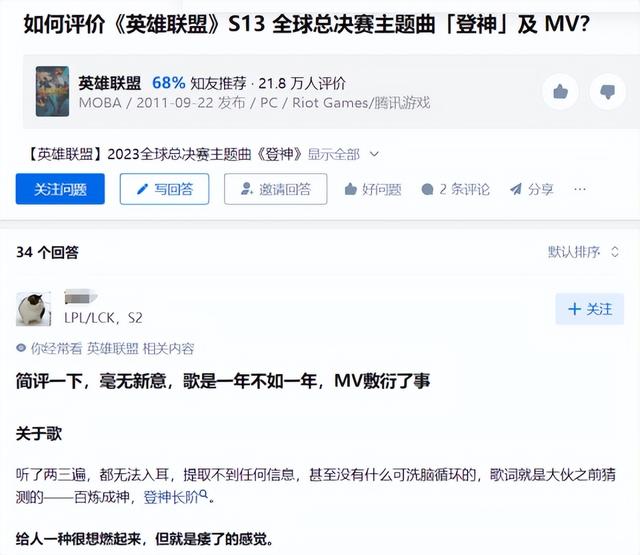Image resolution: width=640 pixels, height=555 pixels.
Task: Click the 英雄联盟 related content topic link
Action: click(113, 349)
